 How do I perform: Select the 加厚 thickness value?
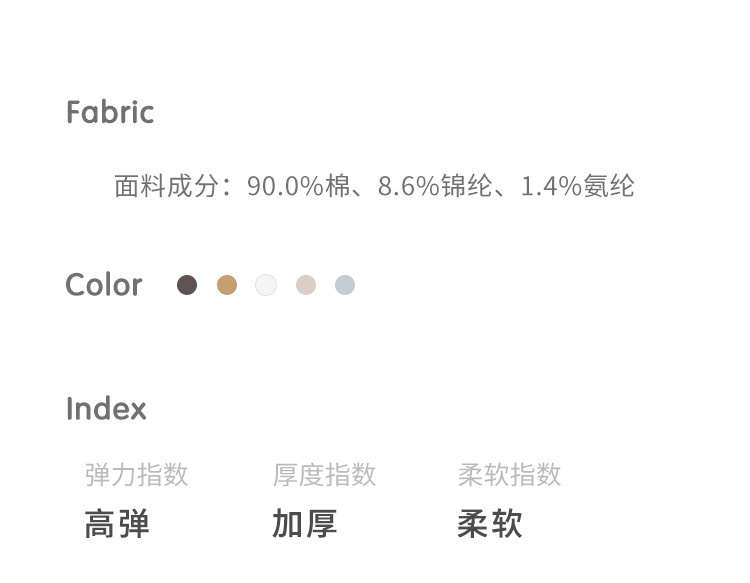[x=304, y=524]
